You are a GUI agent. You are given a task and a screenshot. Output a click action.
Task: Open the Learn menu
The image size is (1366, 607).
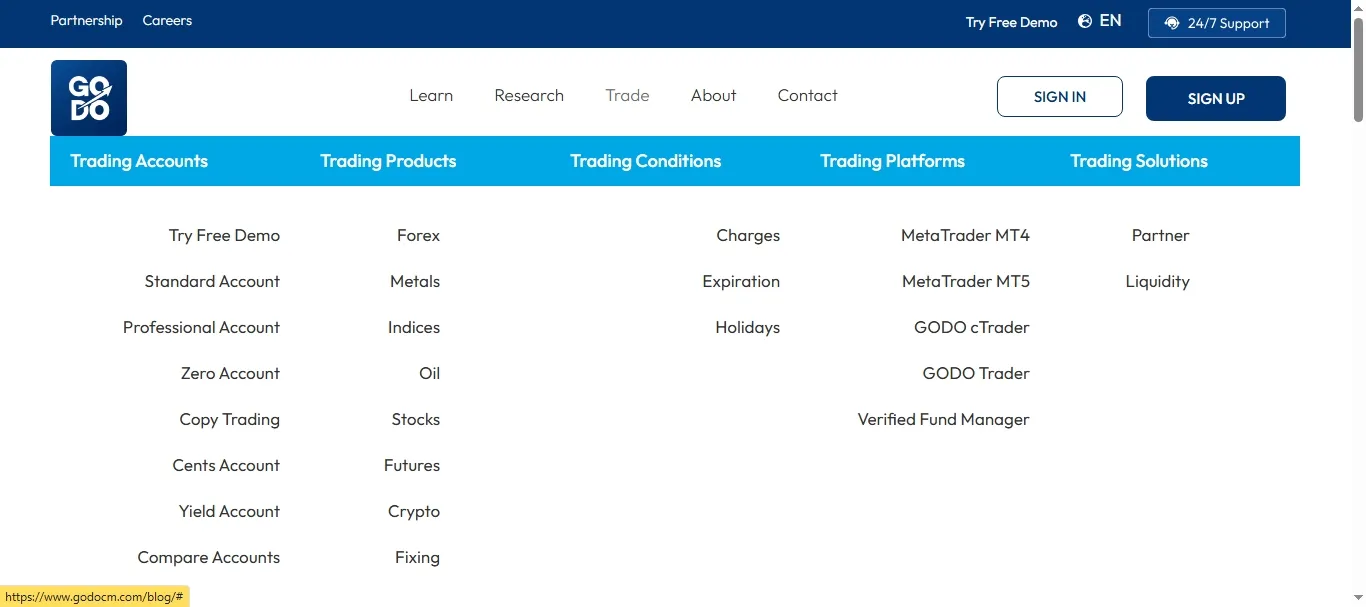[431, 96]
